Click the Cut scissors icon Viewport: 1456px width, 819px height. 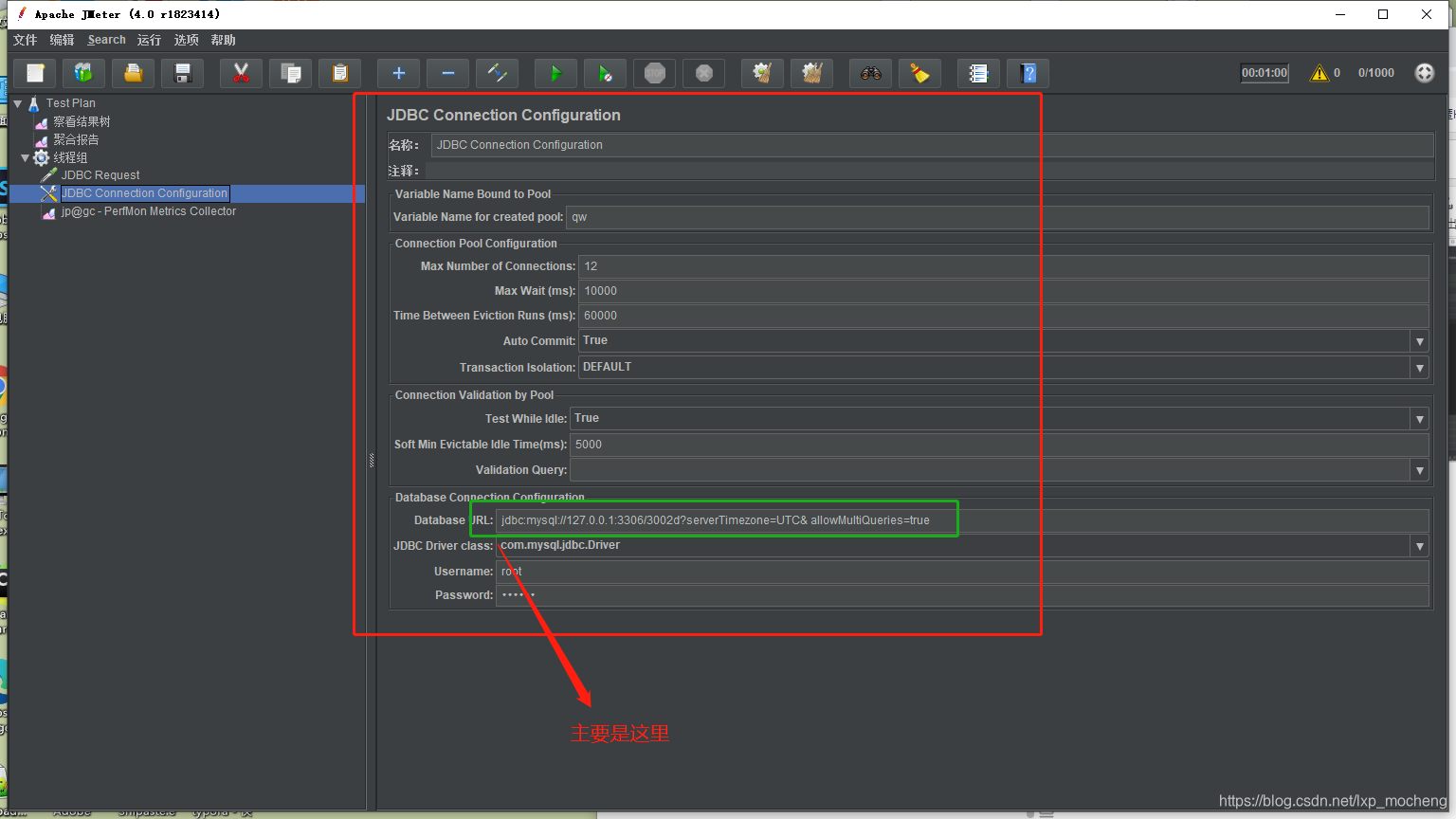242,73
